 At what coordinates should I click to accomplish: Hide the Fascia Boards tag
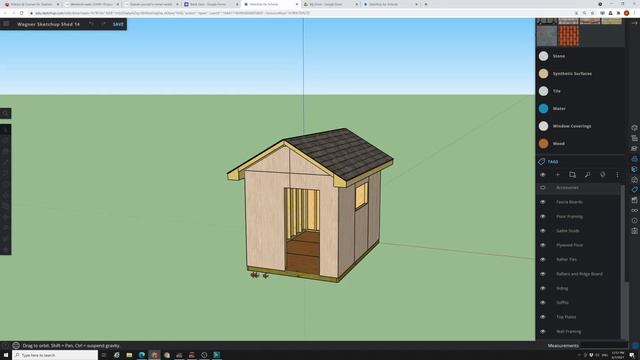point(543,202)
